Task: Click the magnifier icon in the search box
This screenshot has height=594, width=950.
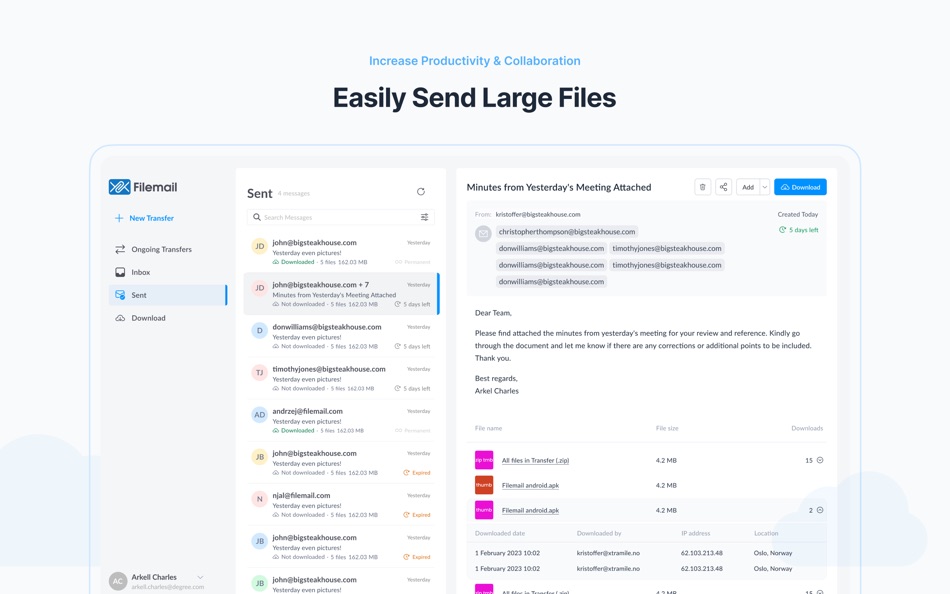Action: click(257, 217)
